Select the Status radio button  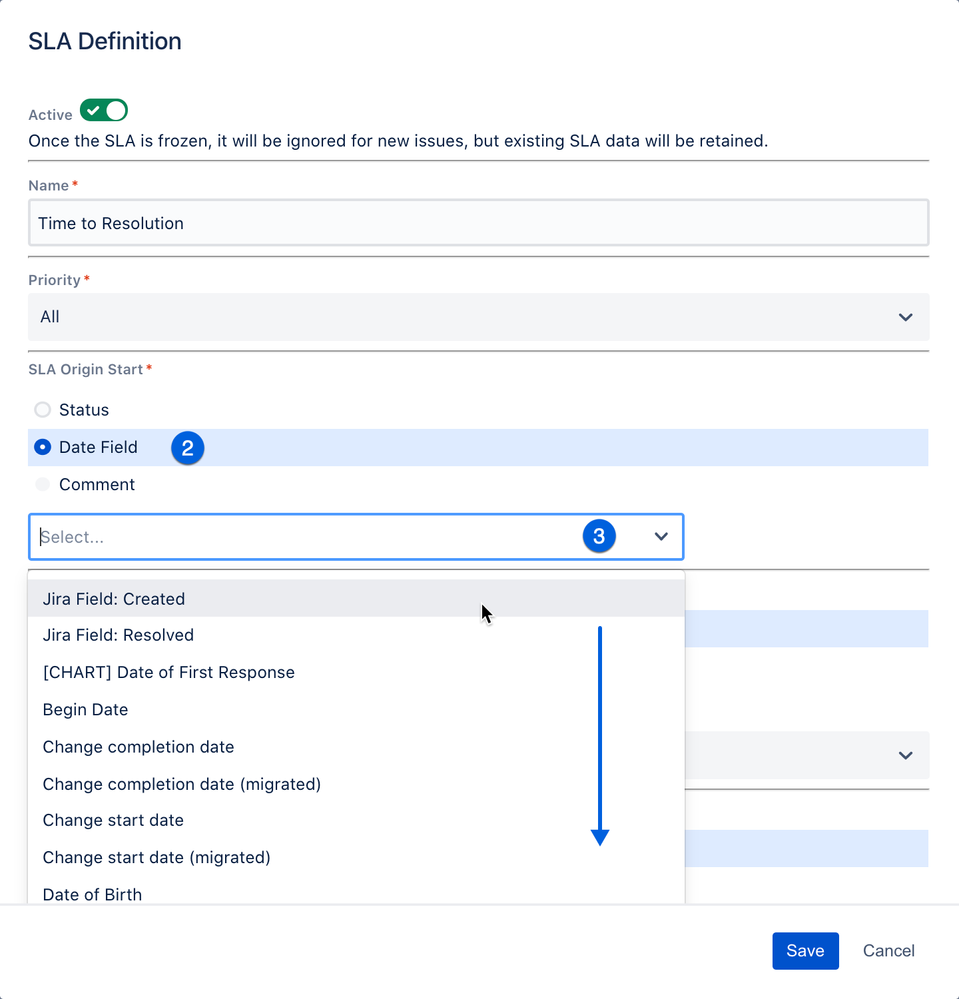click(x=42, y=410)
